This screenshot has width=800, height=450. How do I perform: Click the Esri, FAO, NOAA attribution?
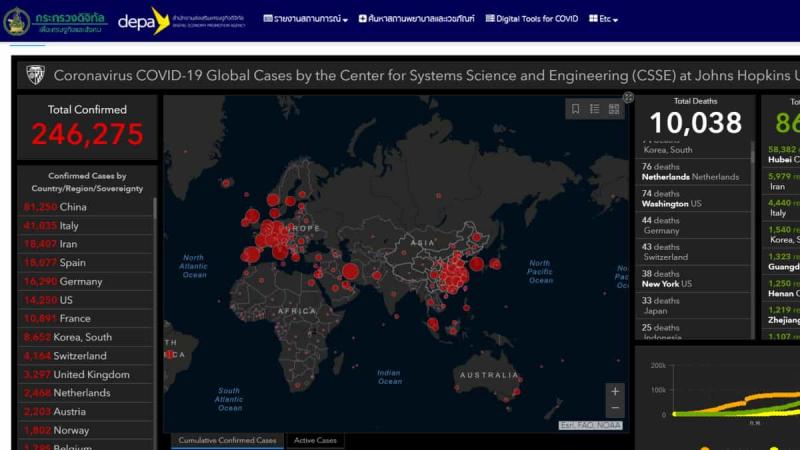point(590,425)
